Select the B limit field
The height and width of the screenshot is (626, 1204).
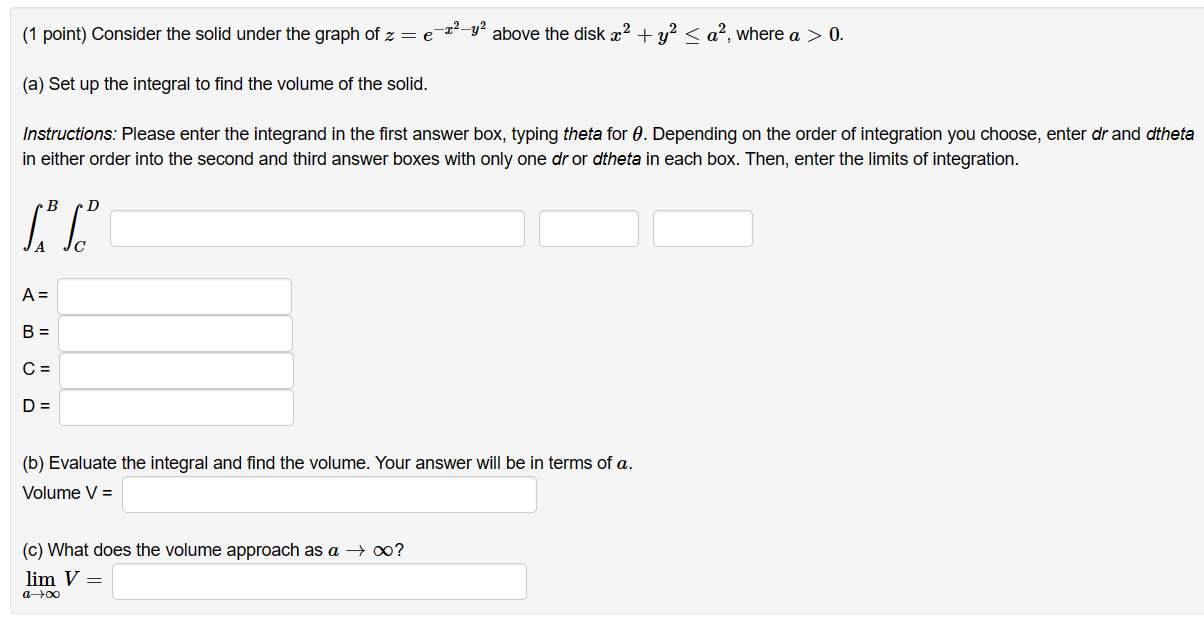[x=175, y=332]
